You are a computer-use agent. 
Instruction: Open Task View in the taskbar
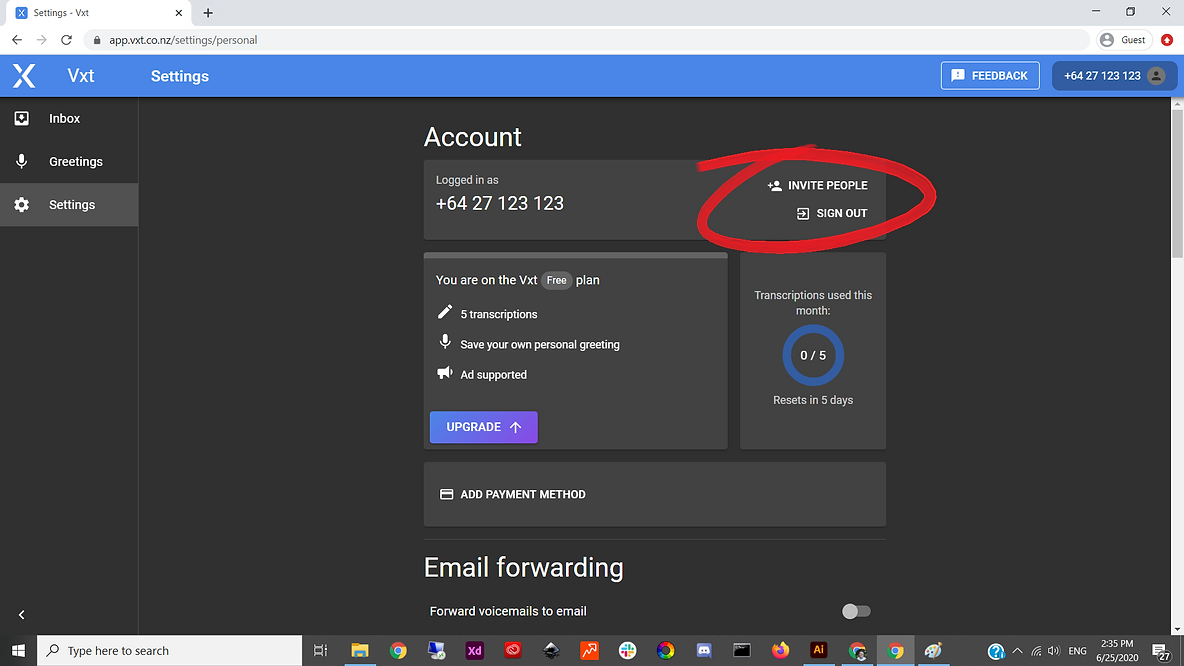tap(321, 650)
